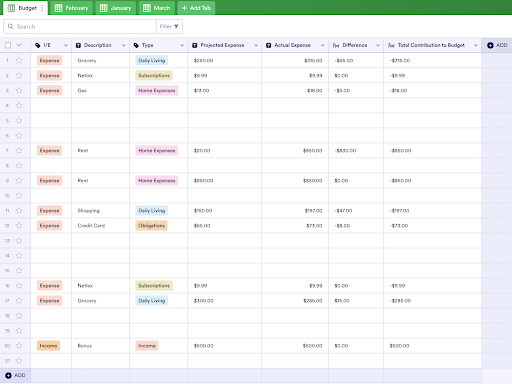This screenshot has height=384, width=512.
Task: Open the Description column dropdown arrow
Action: pyautogui.click(x=124, y=45)
